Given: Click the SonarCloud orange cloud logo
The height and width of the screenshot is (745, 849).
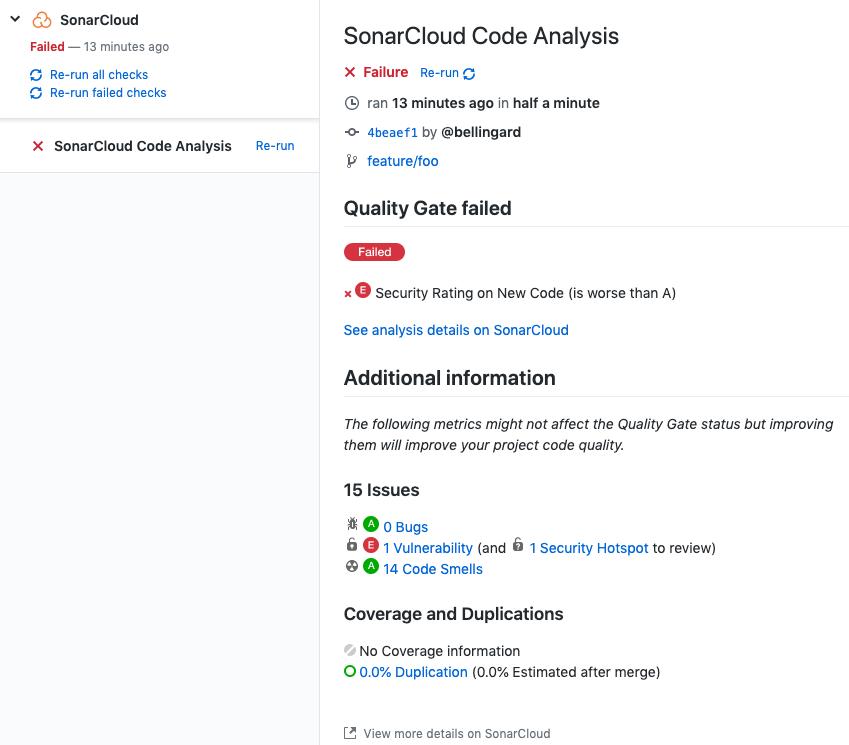Looking at the screenshot, I should pyautogui.click(x=42, y=20).
